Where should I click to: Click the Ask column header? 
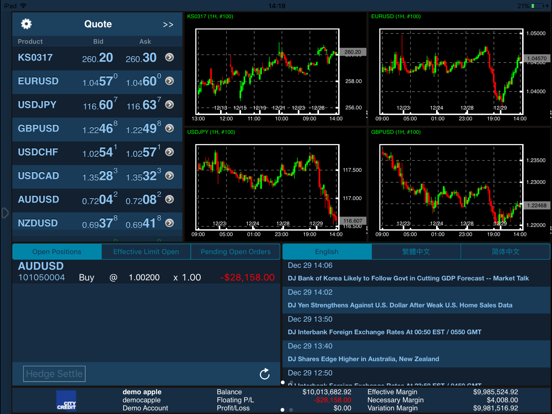[145, 42]
